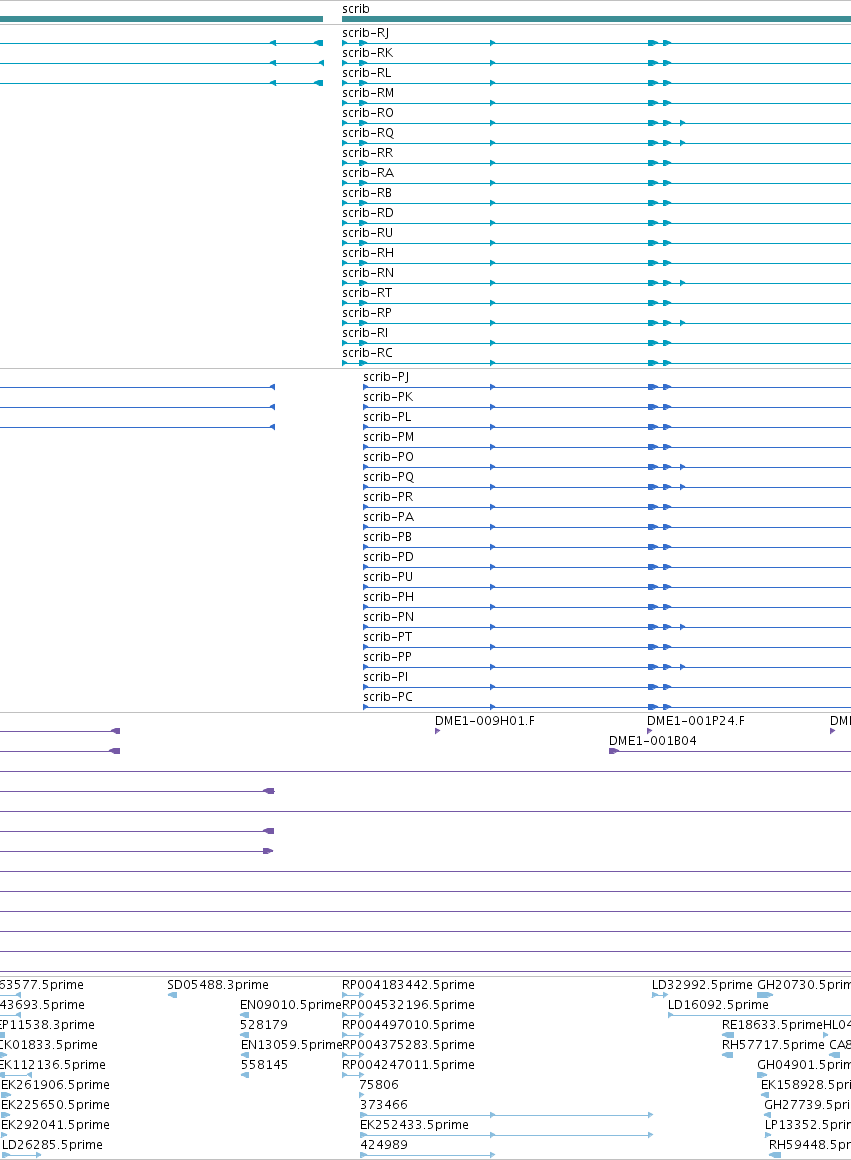Select the scrib-PI protein label
Viewport: 851px width, 1160px height.
tap(386, 676)
